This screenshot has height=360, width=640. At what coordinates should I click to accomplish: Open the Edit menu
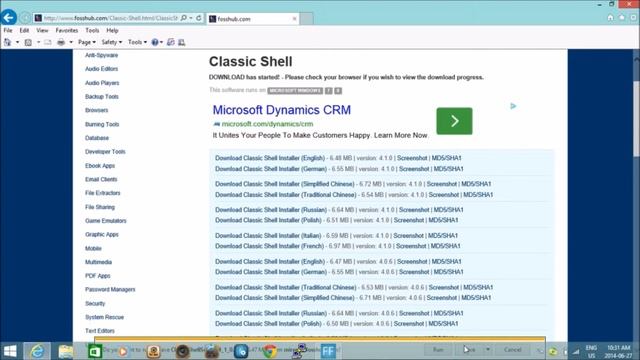tap(24, 31)
